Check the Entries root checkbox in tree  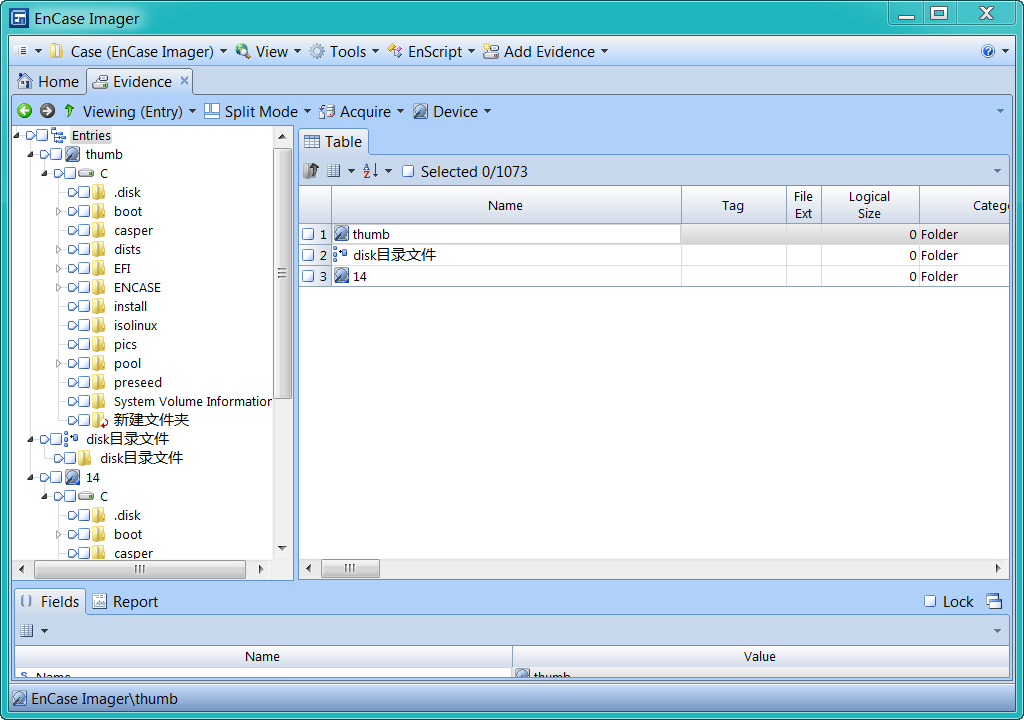(x=42, y=136)
